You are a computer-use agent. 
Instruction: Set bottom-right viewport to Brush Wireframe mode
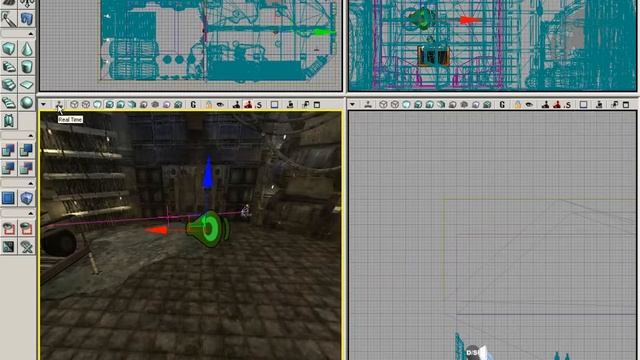pos(383,105)
